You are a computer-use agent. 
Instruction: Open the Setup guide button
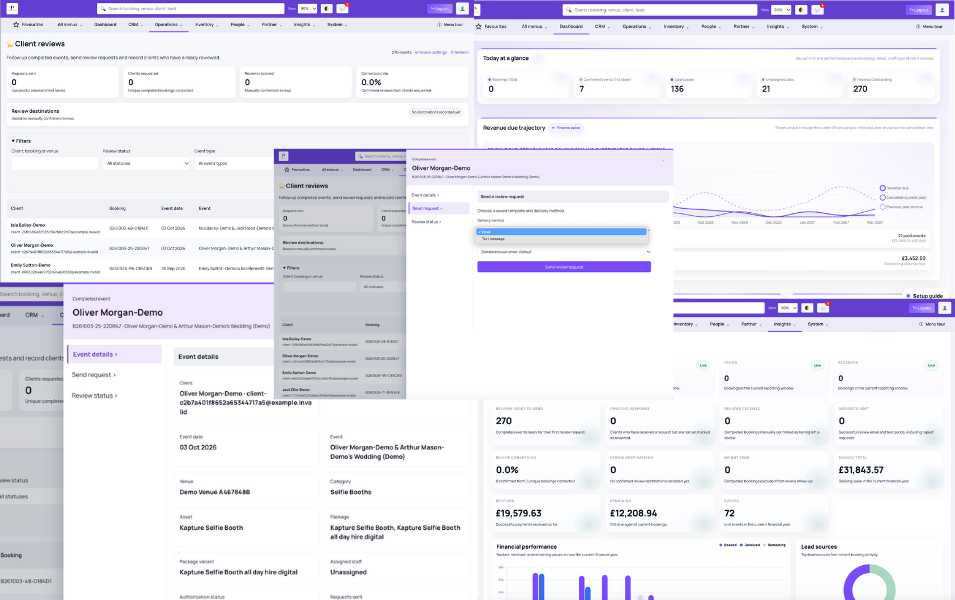(925, 296)
